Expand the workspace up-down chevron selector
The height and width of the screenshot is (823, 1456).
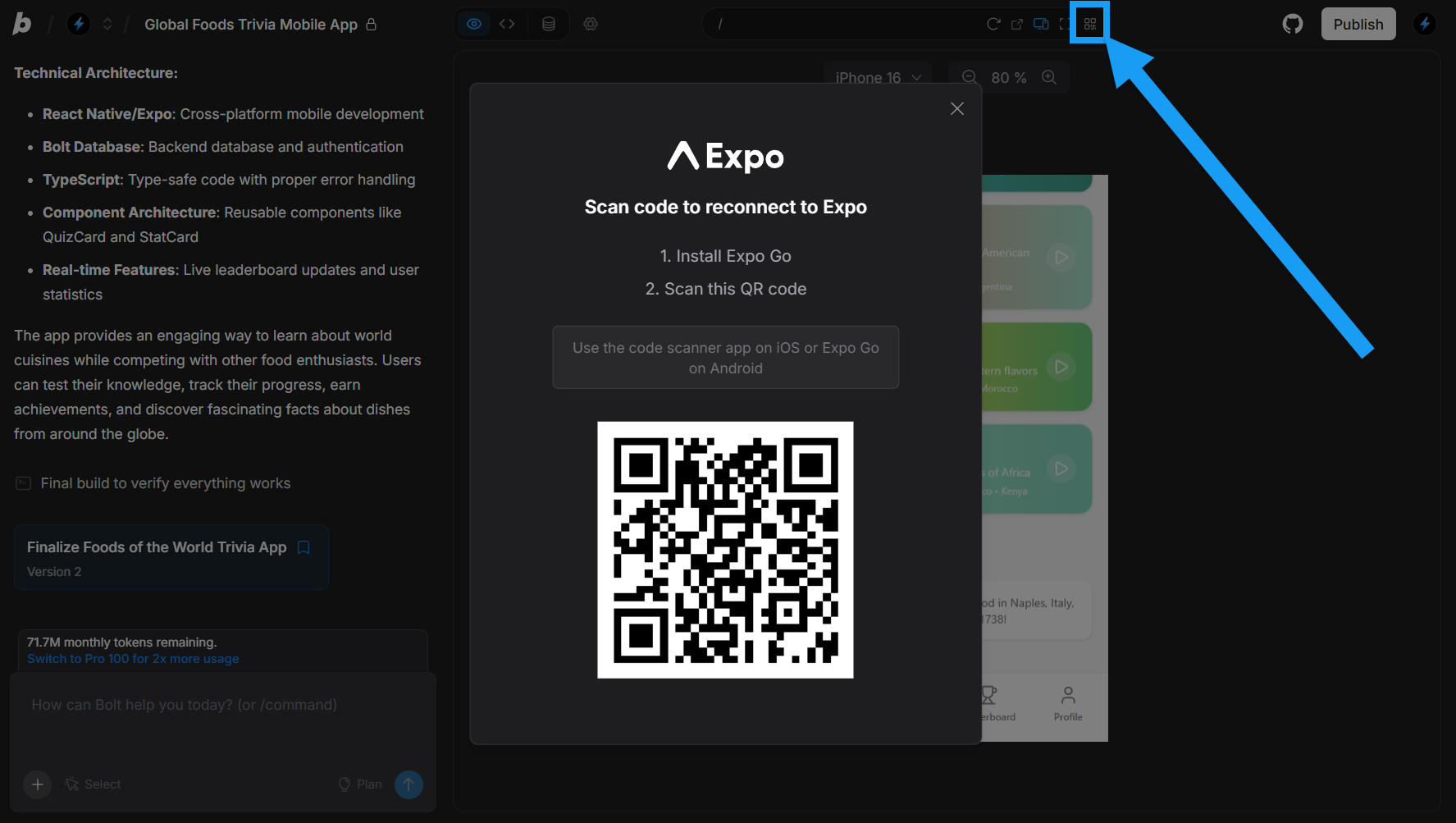pos(107,24)
